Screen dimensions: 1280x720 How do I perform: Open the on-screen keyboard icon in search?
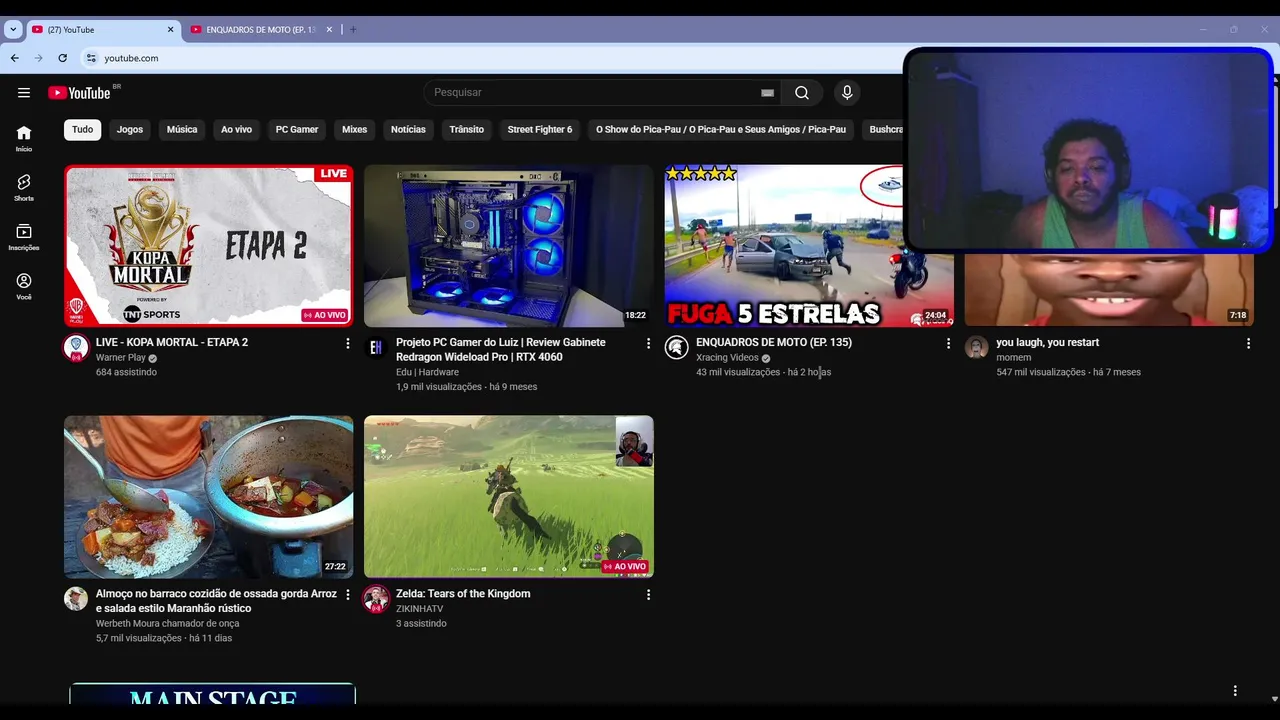coord(767,93)
